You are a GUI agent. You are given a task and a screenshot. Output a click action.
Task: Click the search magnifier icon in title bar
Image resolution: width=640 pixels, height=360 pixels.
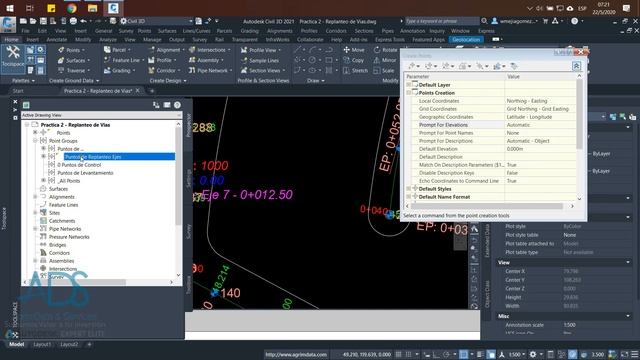pyautogui.click(x=484, y=21)
